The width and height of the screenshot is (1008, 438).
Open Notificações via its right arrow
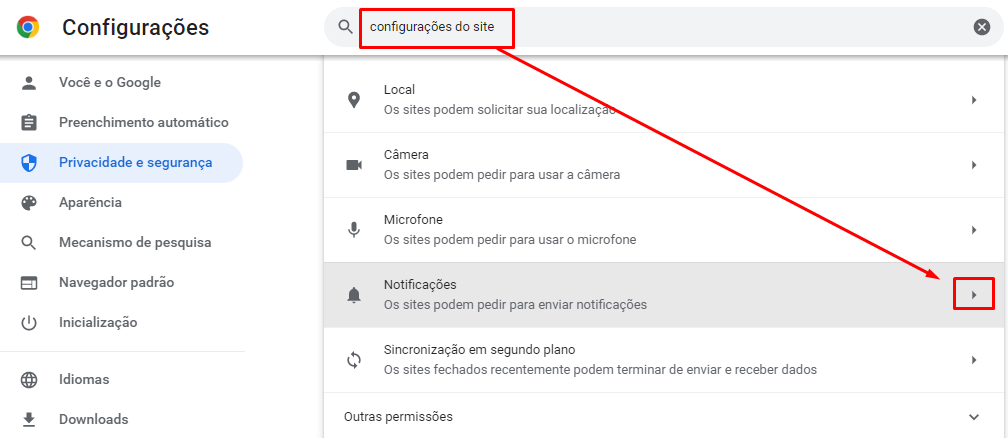click(974, 295)
